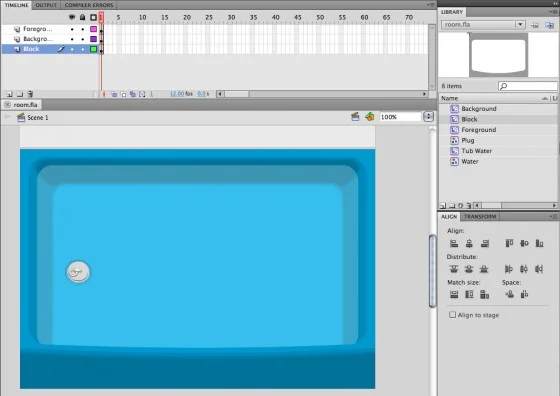
Task: Switch to the Transform tab
Action: click(x=480, y=216)
